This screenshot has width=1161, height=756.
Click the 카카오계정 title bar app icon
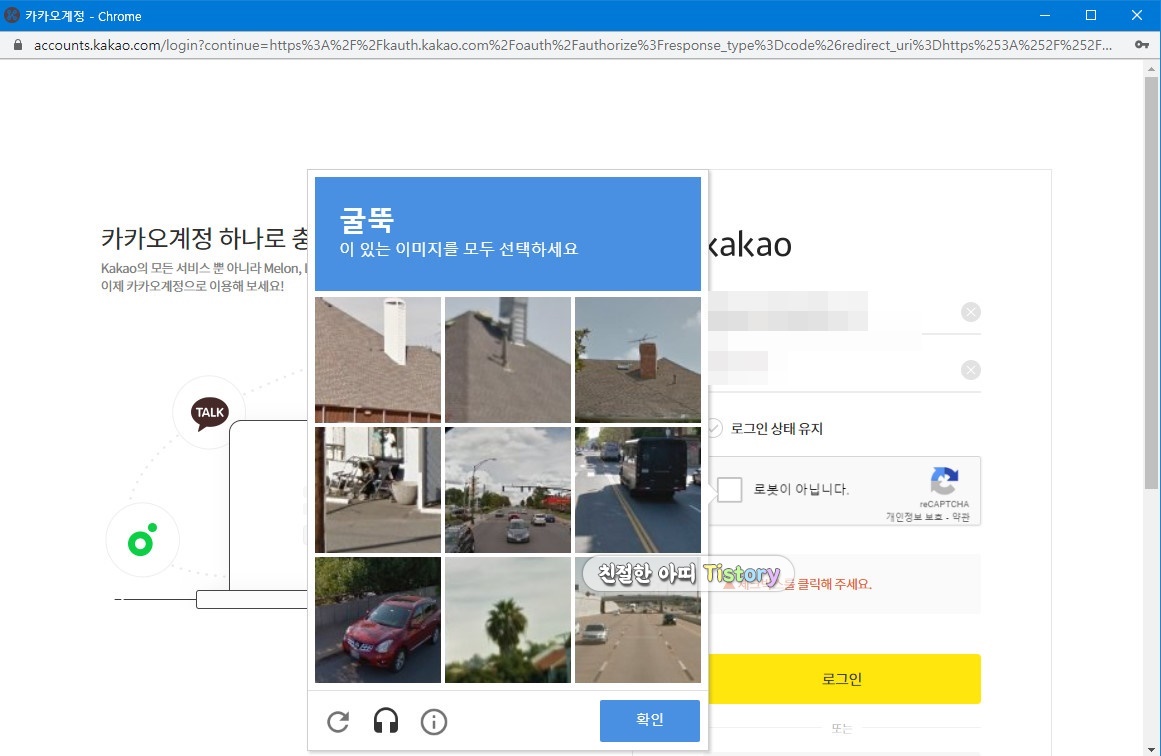[12, 15]
